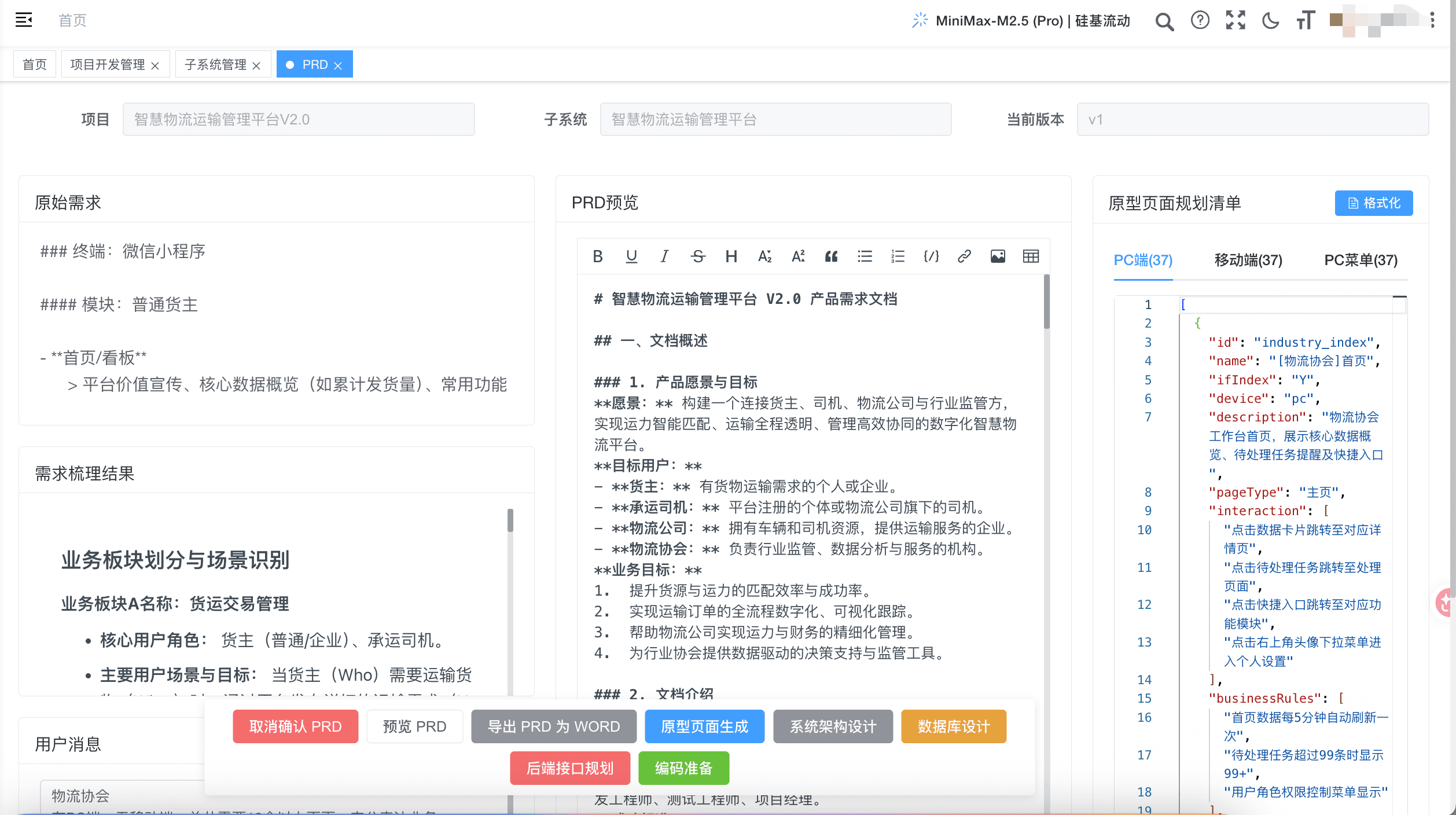Viewport: 1456px width, 815px height.
Task: Insert an image in the editor
Action: click(998, 256)
